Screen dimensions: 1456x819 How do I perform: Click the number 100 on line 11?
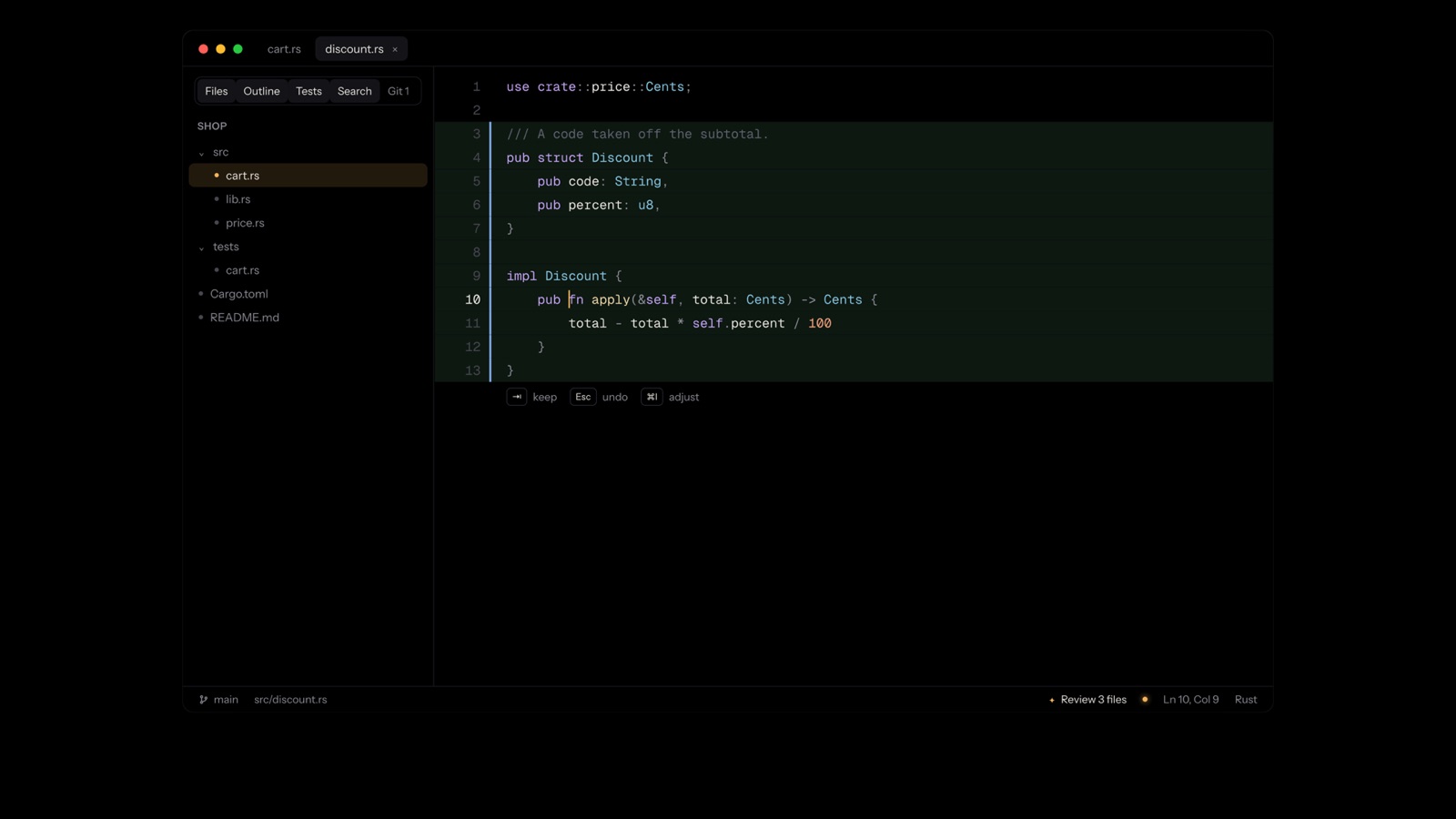click(x=820, y=323)
